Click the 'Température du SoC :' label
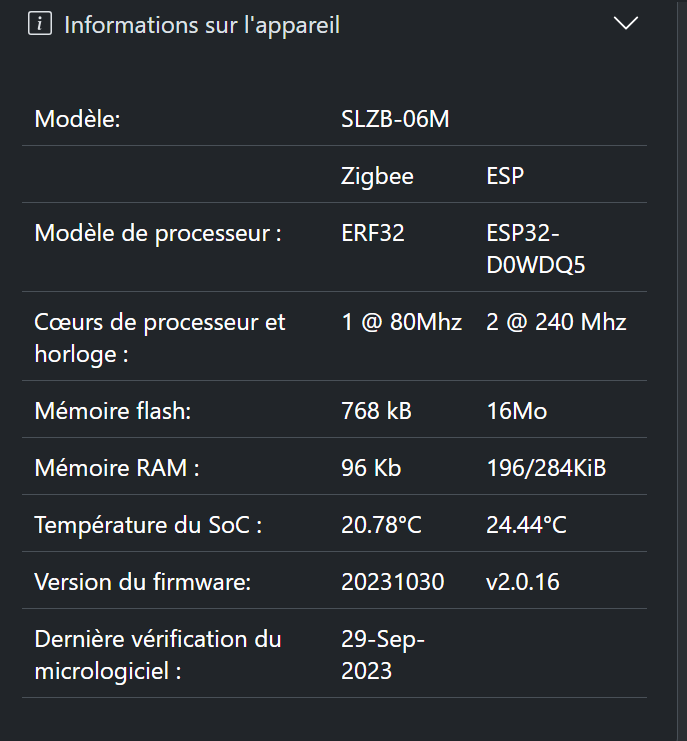Viewport: 687px width, 741px height. [x=148, y=525]
